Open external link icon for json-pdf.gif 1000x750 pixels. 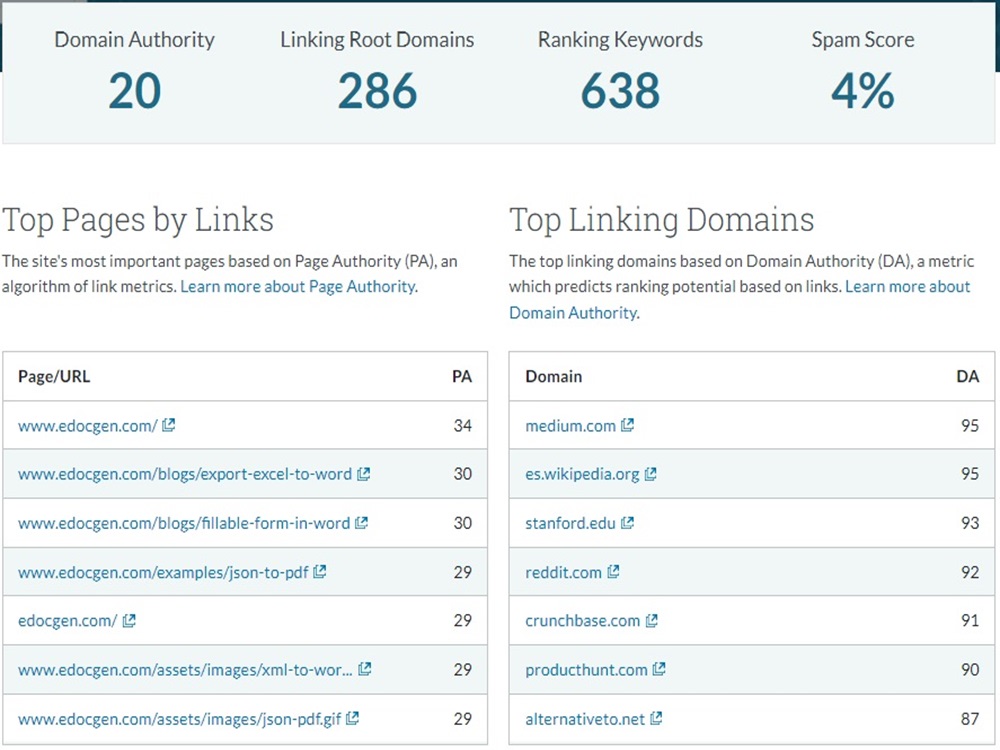tap(353, 719)
